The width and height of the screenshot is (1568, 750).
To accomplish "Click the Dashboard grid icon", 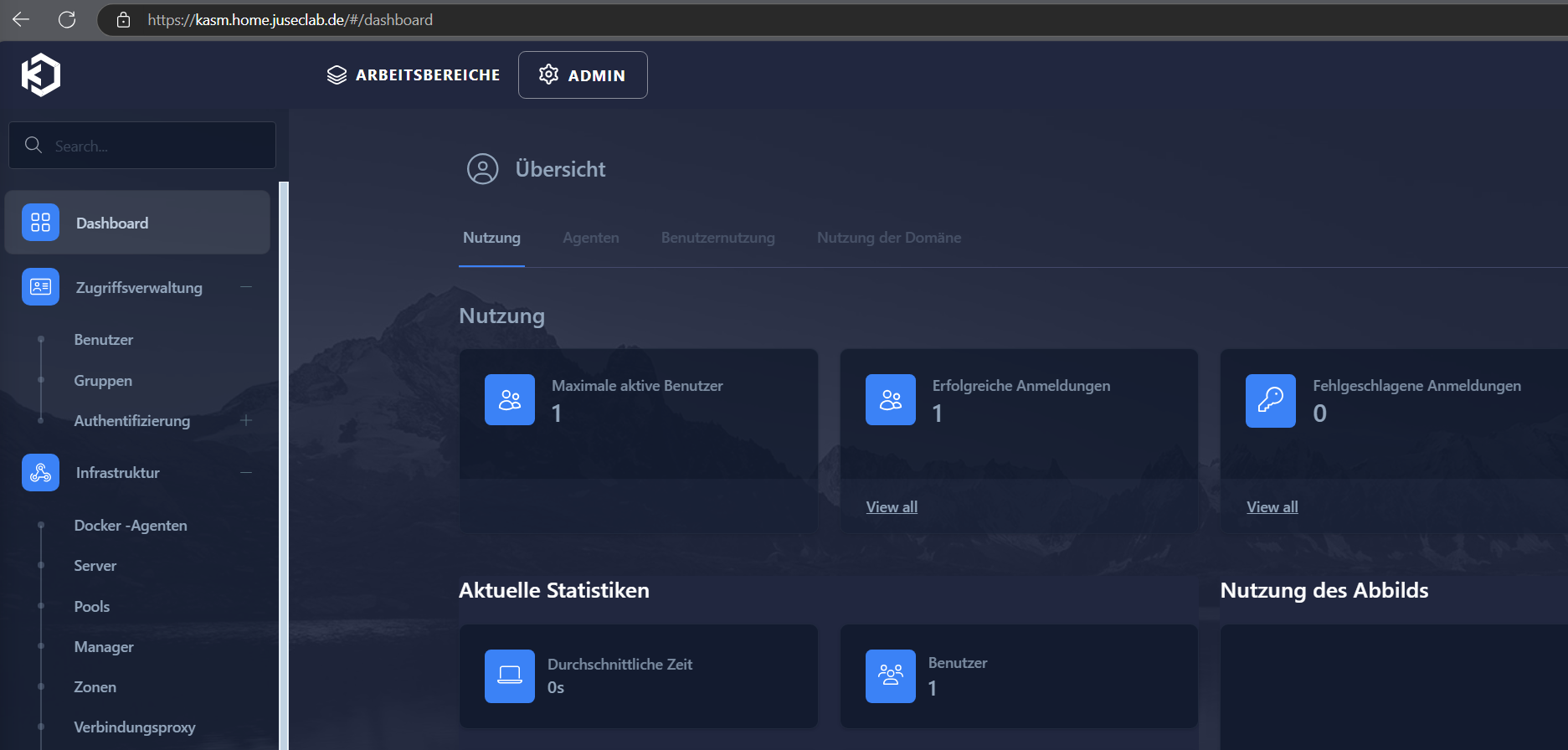I will (40, 223).
